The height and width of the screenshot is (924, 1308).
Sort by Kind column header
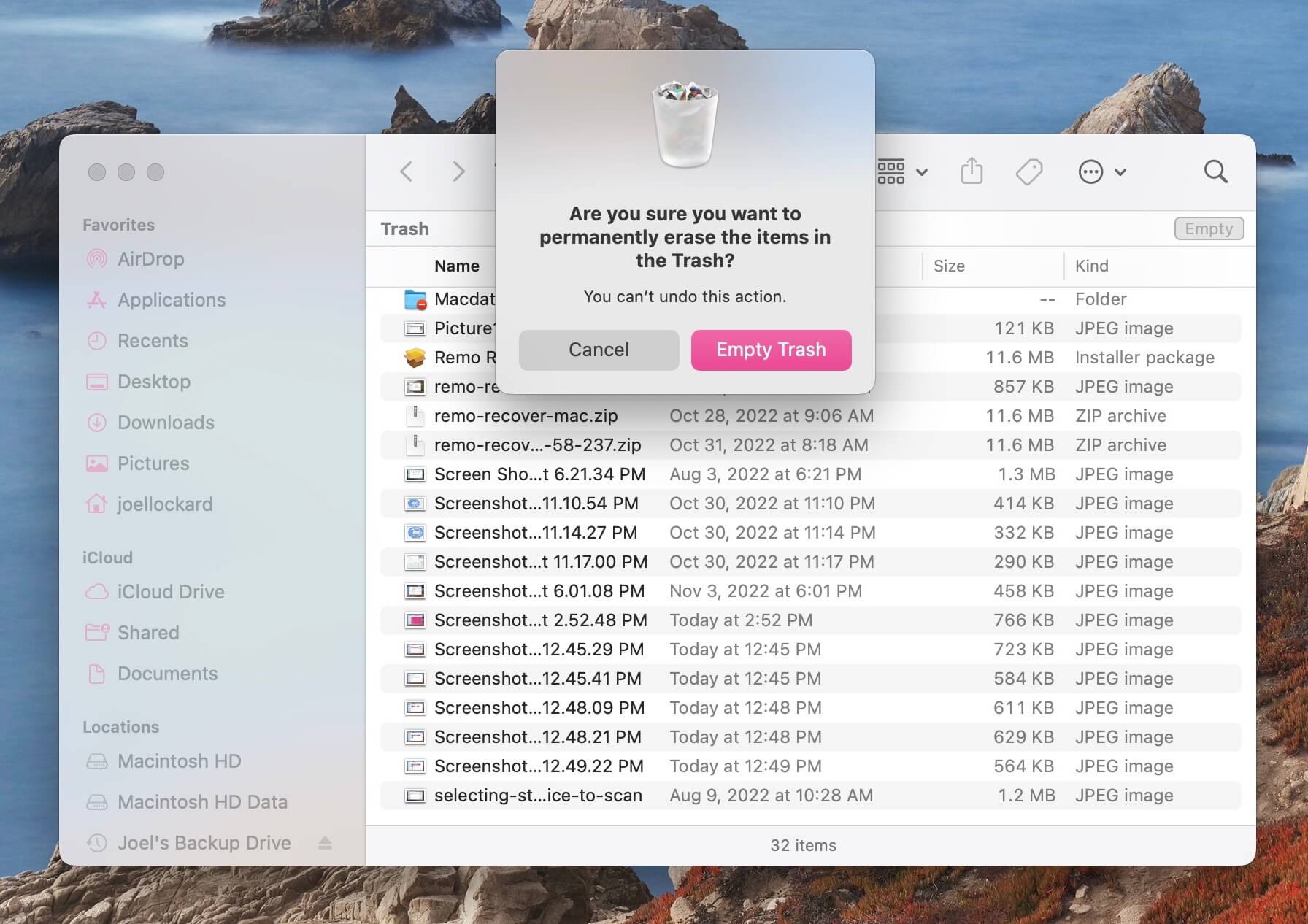click(x=1091, y=266)
